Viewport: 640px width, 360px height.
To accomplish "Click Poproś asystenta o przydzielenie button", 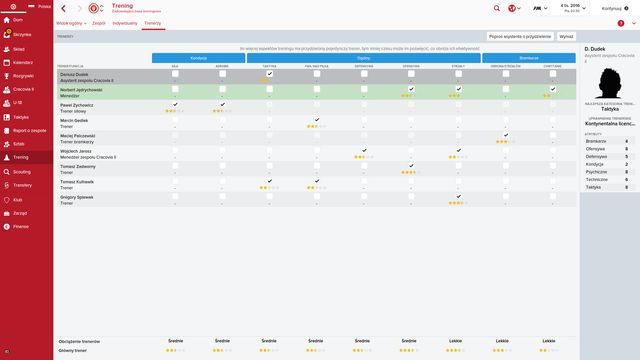I will pos(520,36).
